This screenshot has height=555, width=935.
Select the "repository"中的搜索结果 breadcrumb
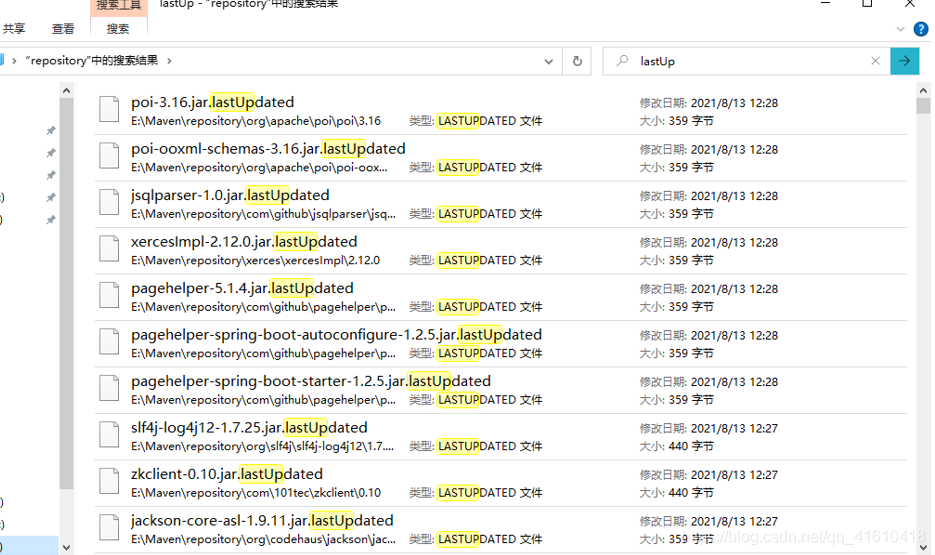[x=92, y=61]
